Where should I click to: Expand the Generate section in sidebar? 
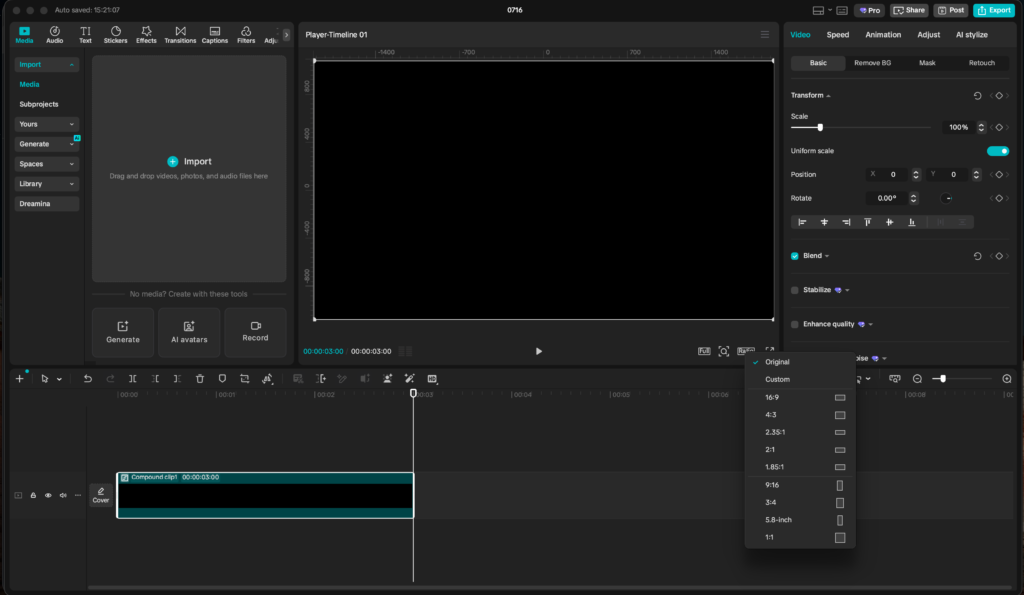(46, 144)
